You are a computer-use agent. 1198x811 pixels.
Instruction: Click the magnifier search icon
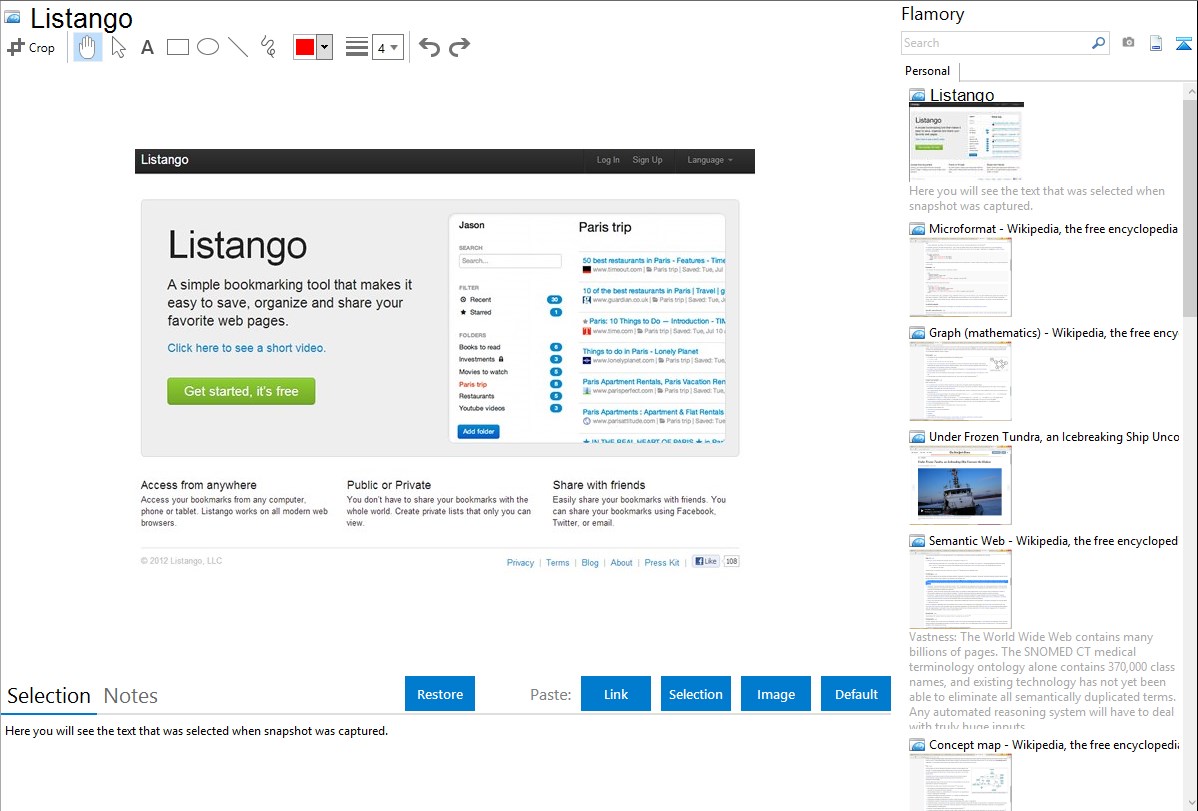[x=1099, y=43]
